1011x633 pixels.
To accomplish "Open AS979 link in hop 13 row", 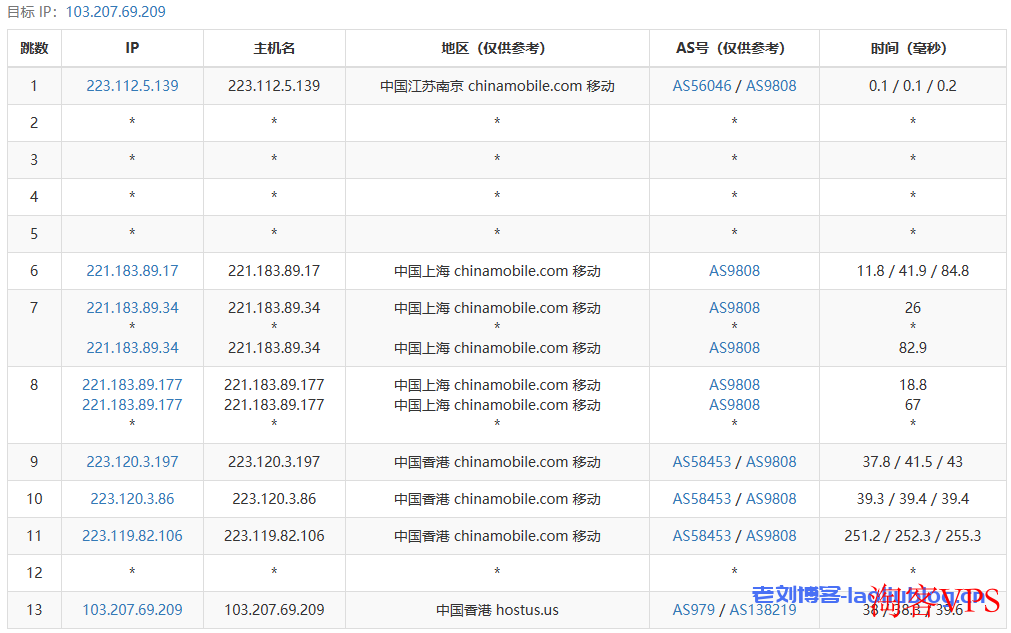I will point(694,610).
